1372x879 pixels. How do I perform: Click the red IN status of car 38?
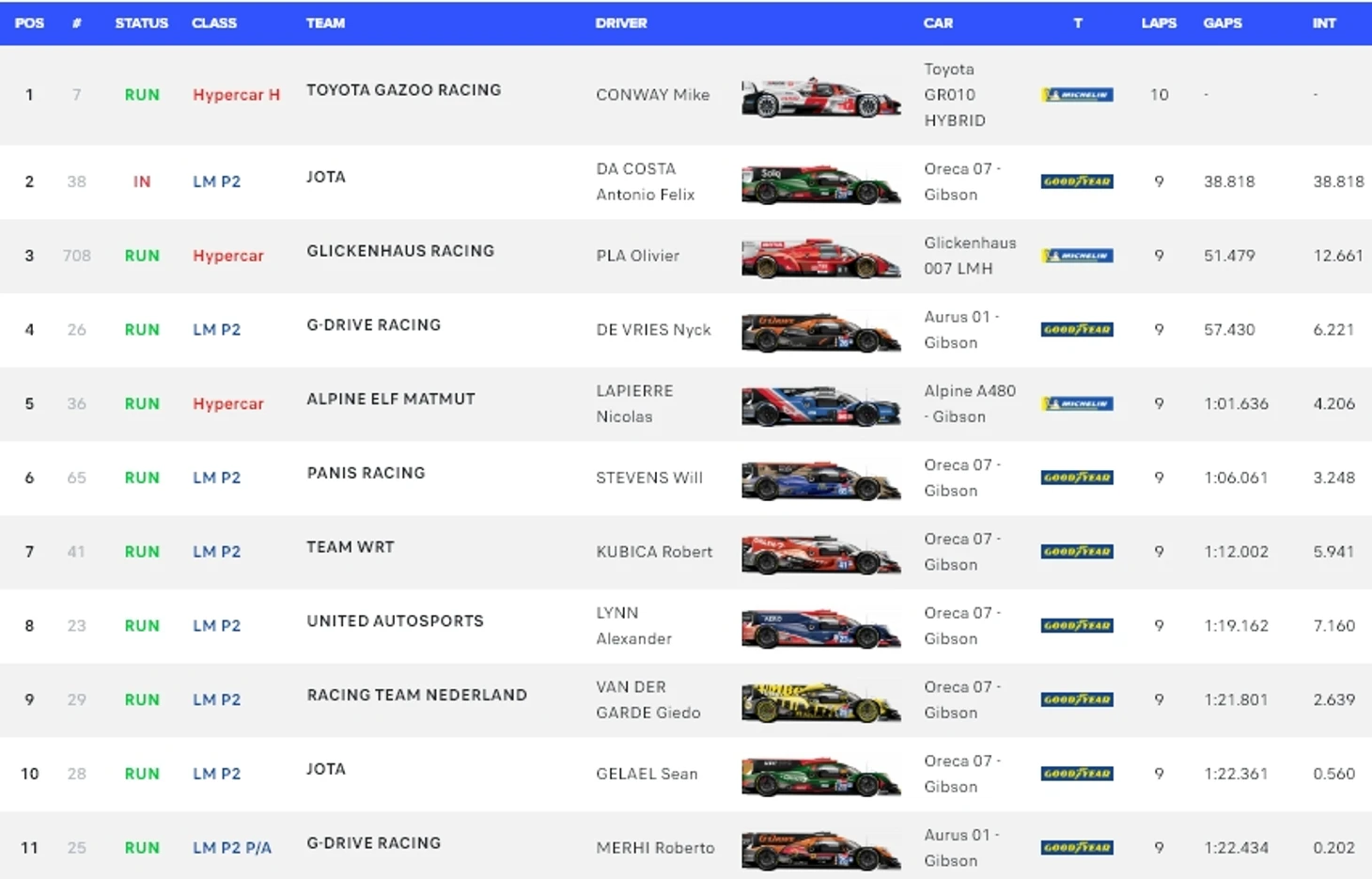tap(142, 181)
